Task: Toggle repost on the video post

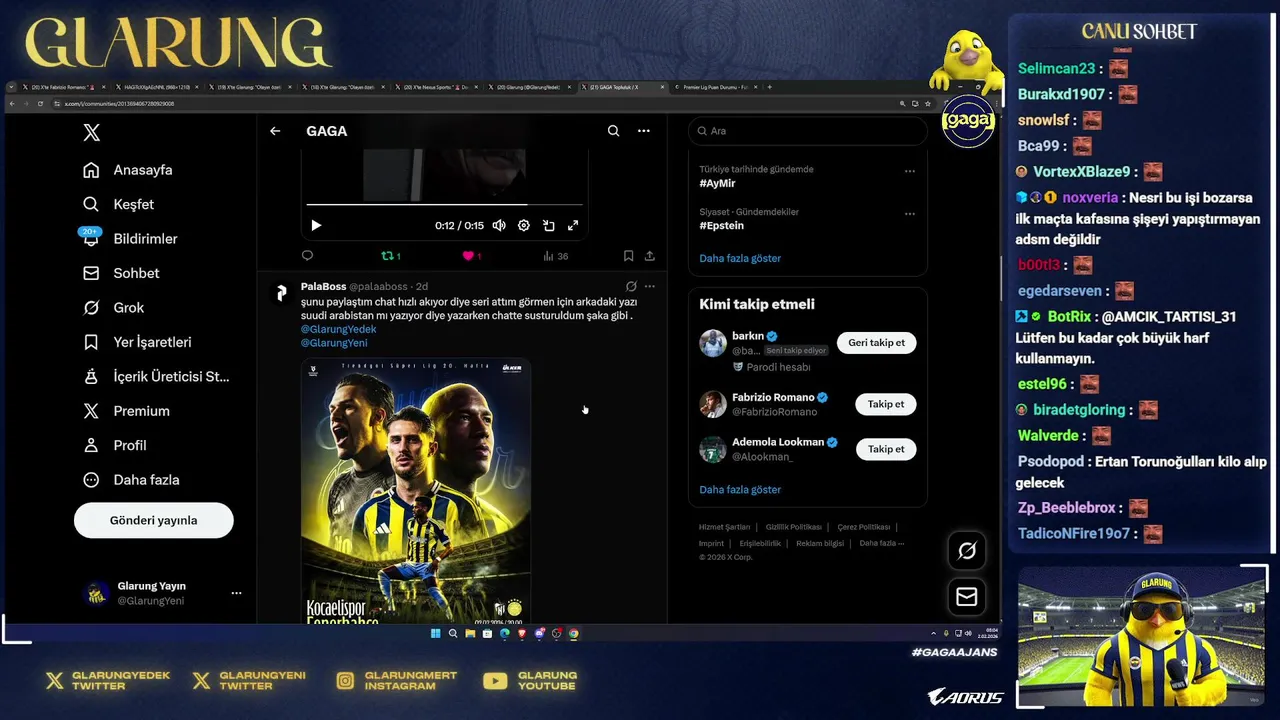Action: coord(391,256)
